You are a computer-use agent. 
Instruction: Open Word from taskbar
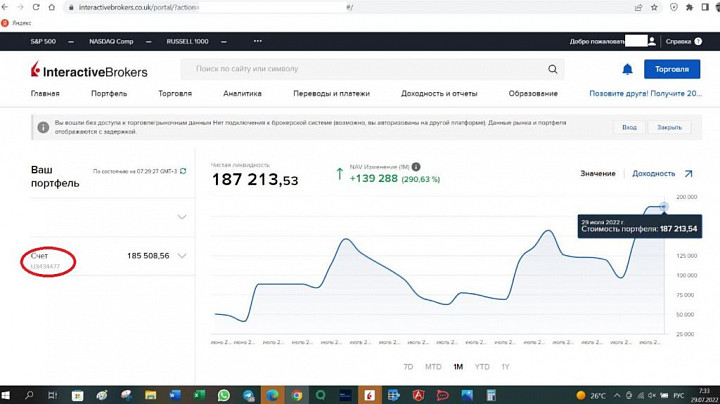pyautogui.click(x=175, y=395)
